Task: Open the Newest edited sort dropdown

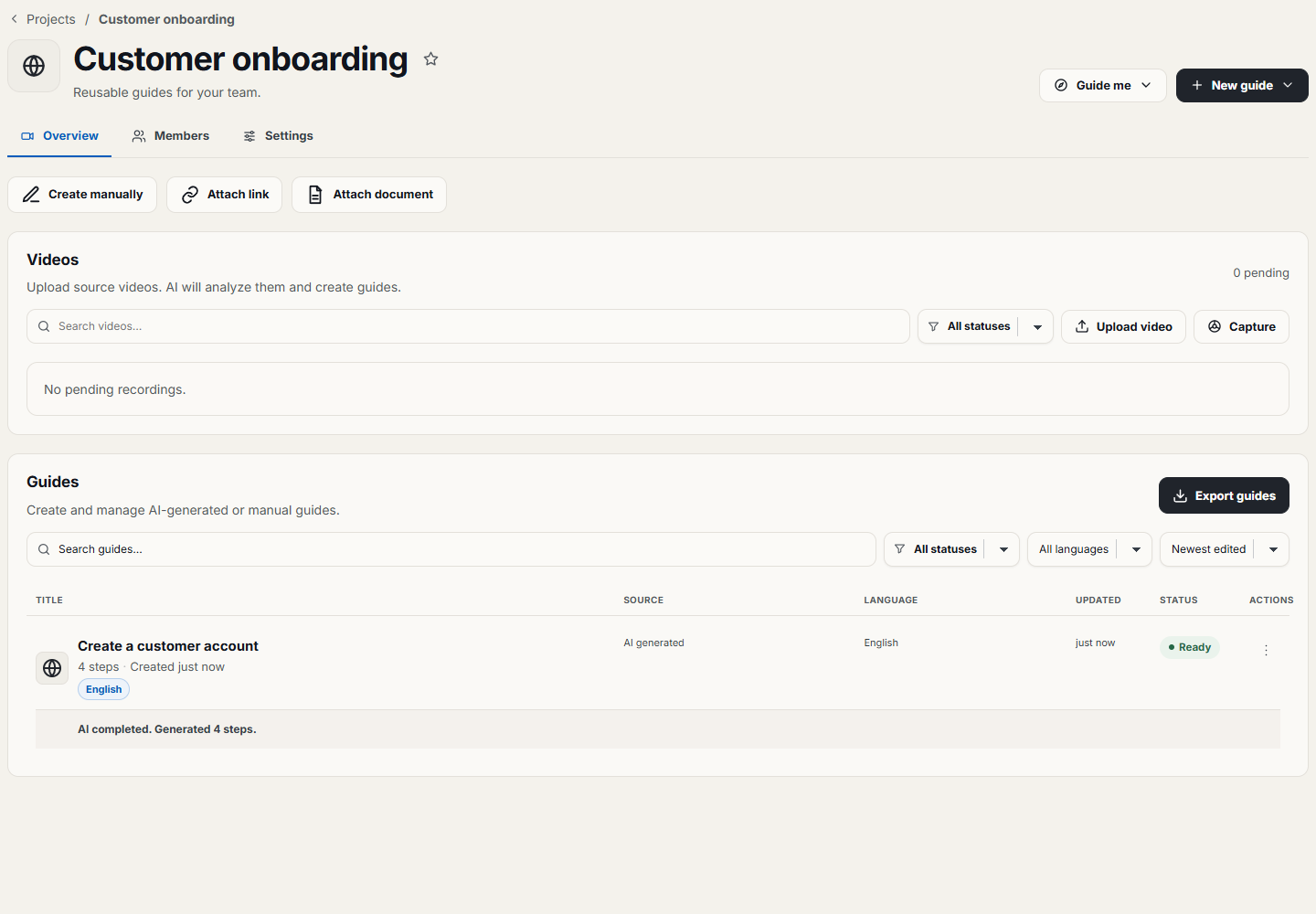Action: pyautogui.click(x=1225, y=549)
